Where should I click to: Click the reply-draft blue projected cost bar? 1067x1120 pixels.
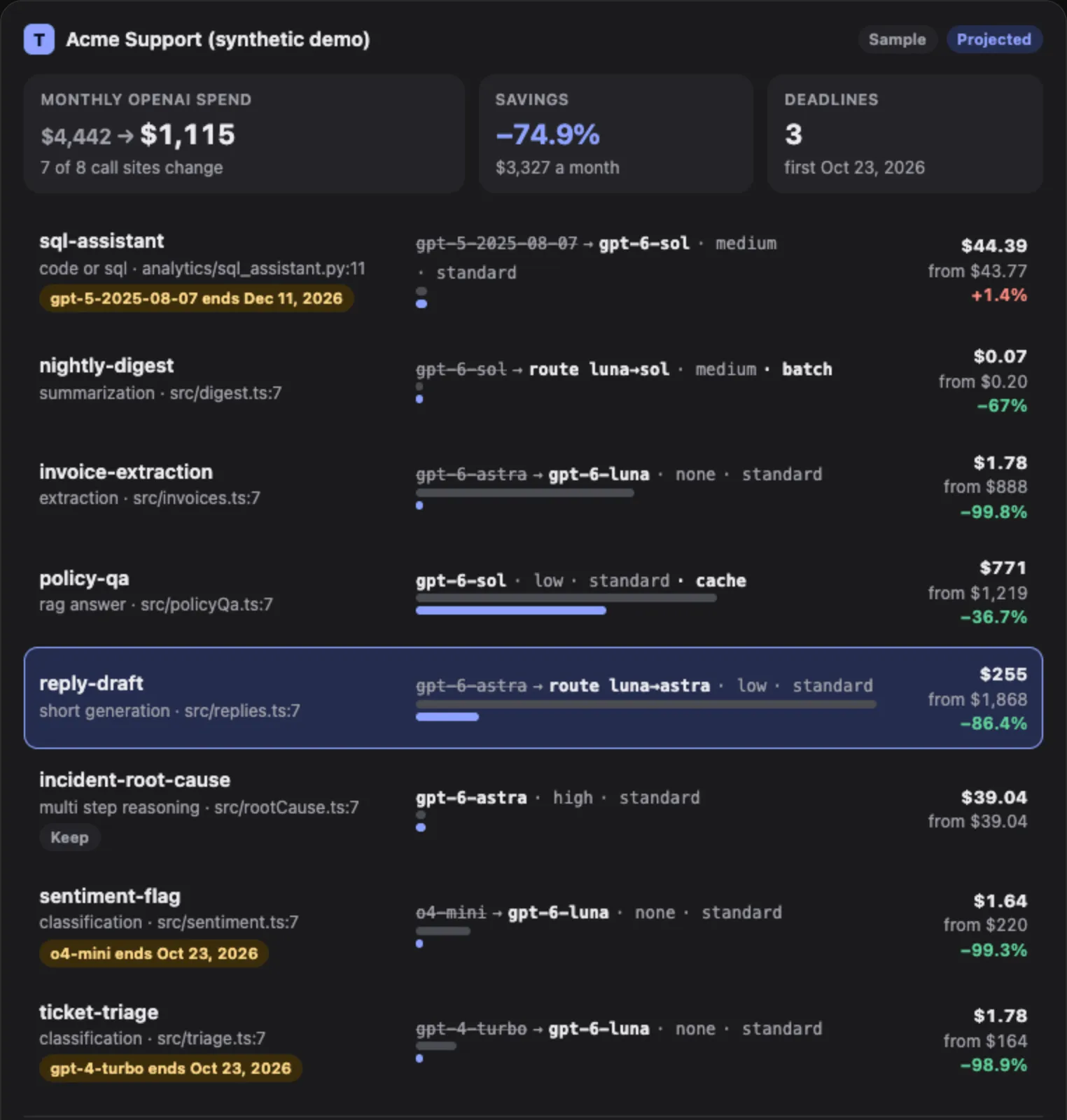coord(447,717)
